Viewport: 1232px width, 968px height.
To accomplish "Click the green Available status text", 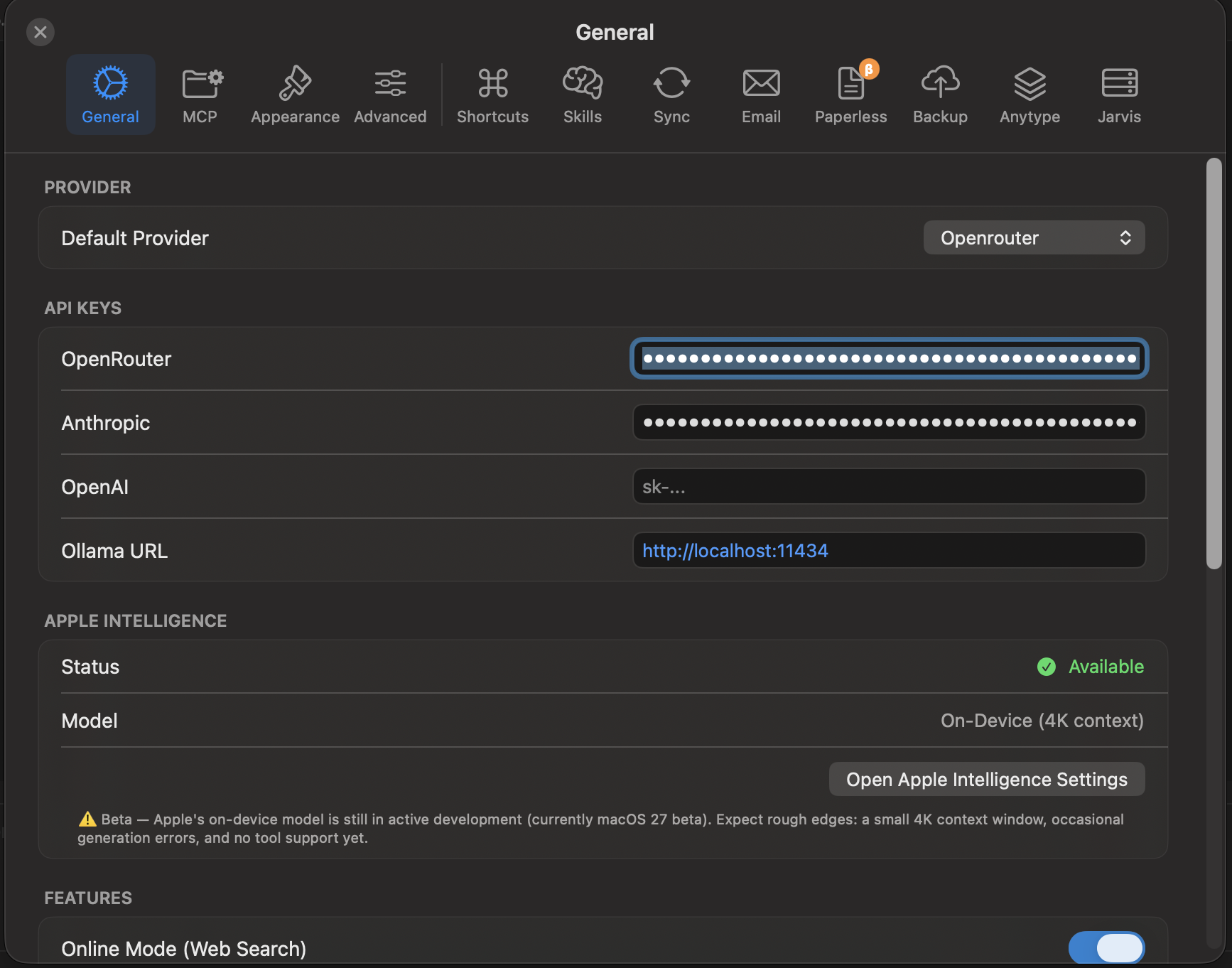I will pyautogui.click(x=1106, y=666).
